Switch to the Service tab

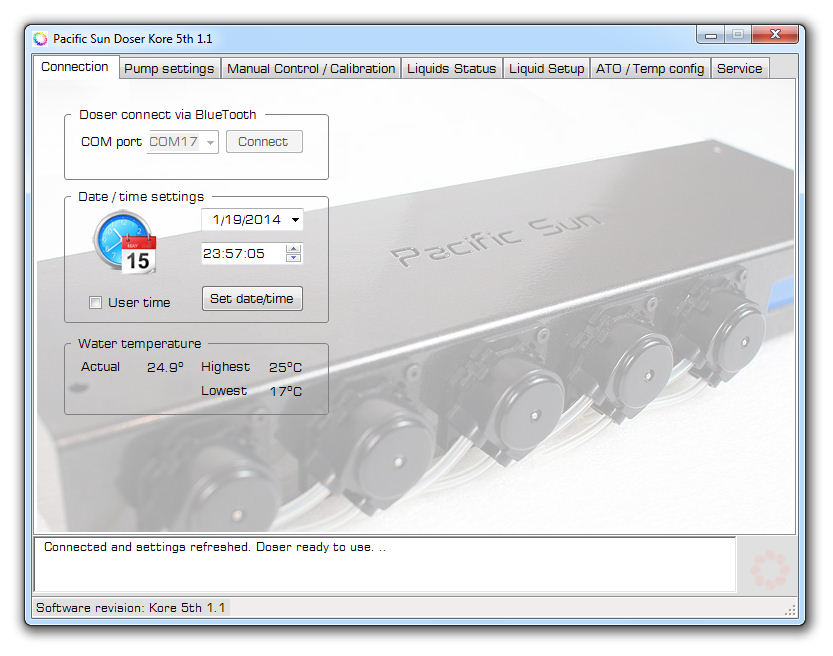(x=740, y=69)
